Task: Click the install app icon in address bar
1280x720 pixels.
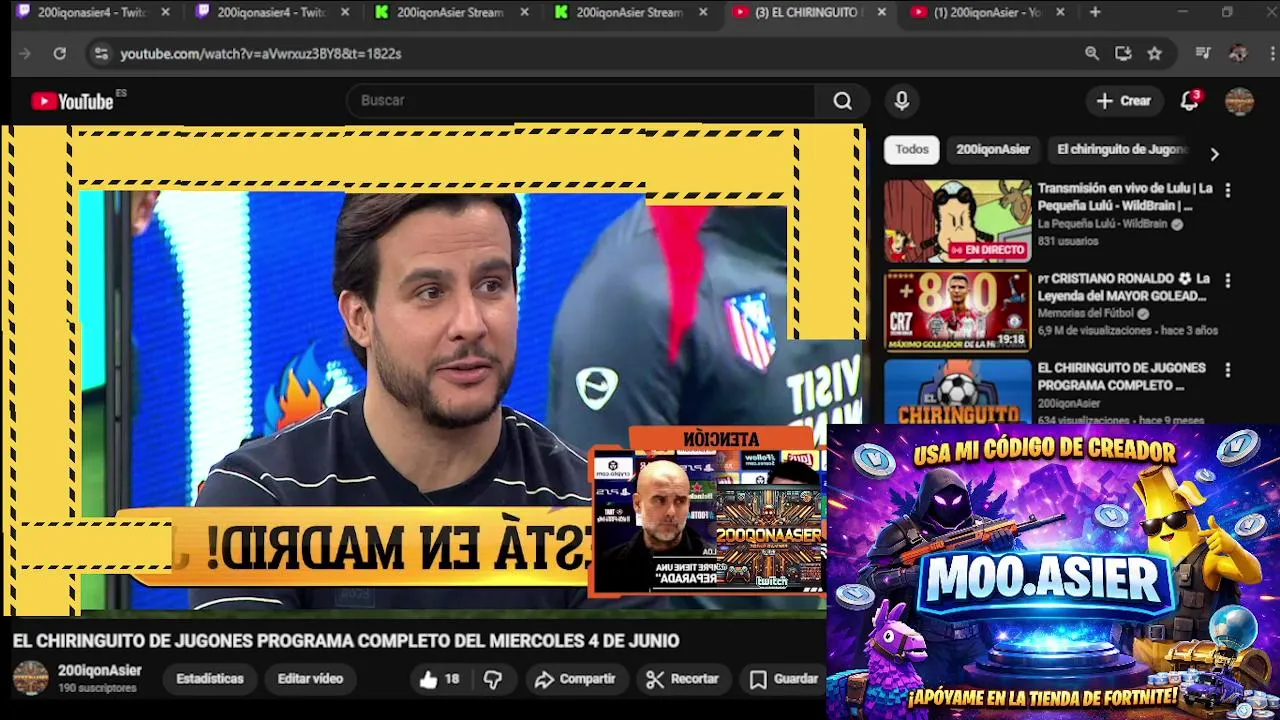Action: [1123, 53]
